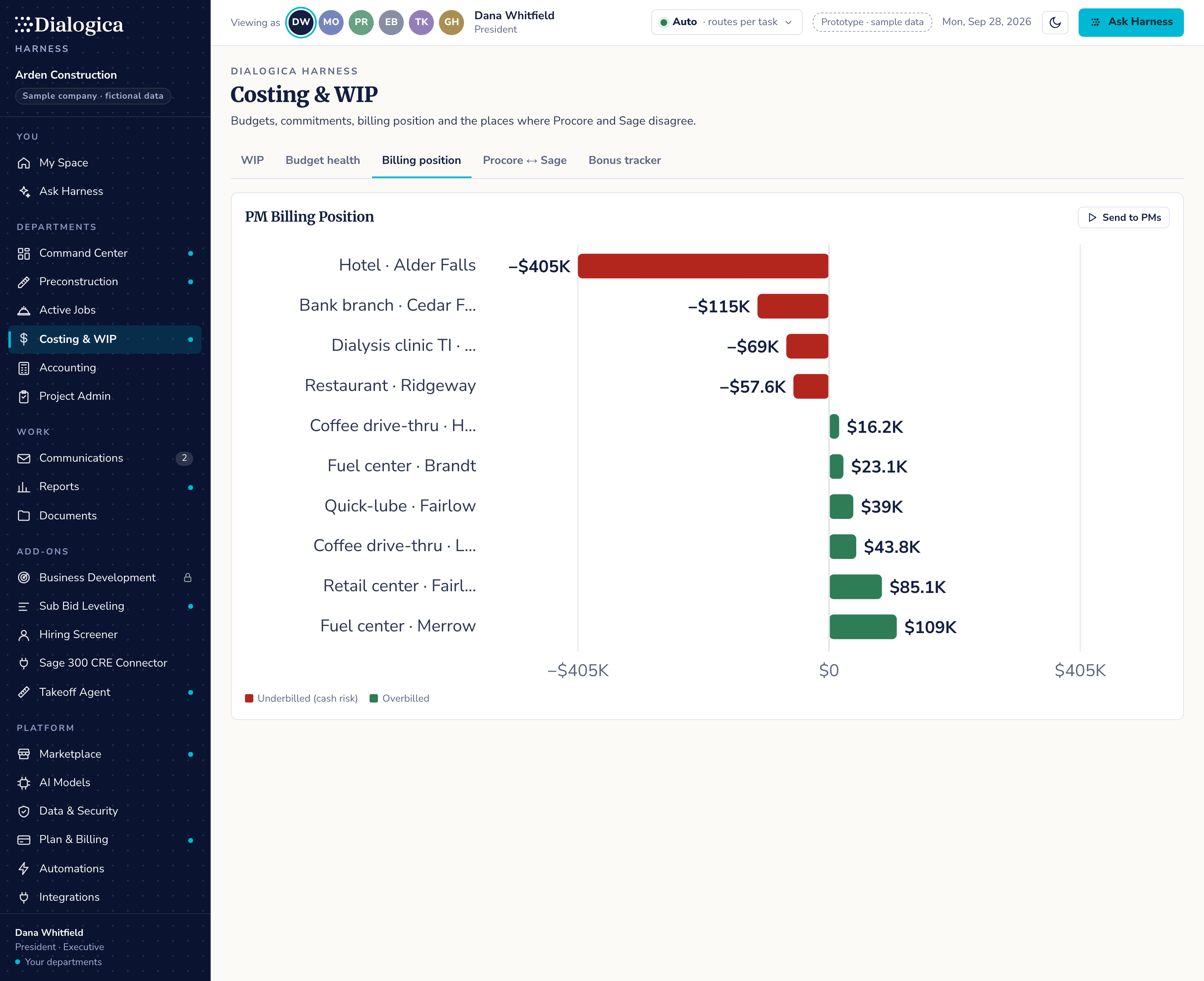This screenshot has height=981, width=1204.
Task: Open Documents folder icon
Action: tap(24, 516)
